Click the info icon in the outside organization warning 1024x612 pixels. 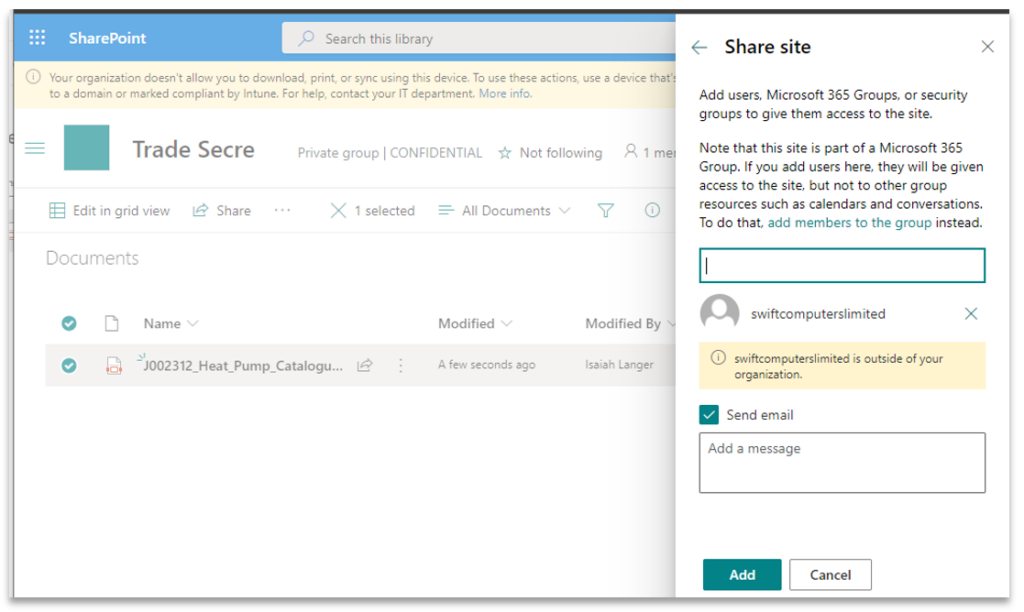[x=718, y=358]
